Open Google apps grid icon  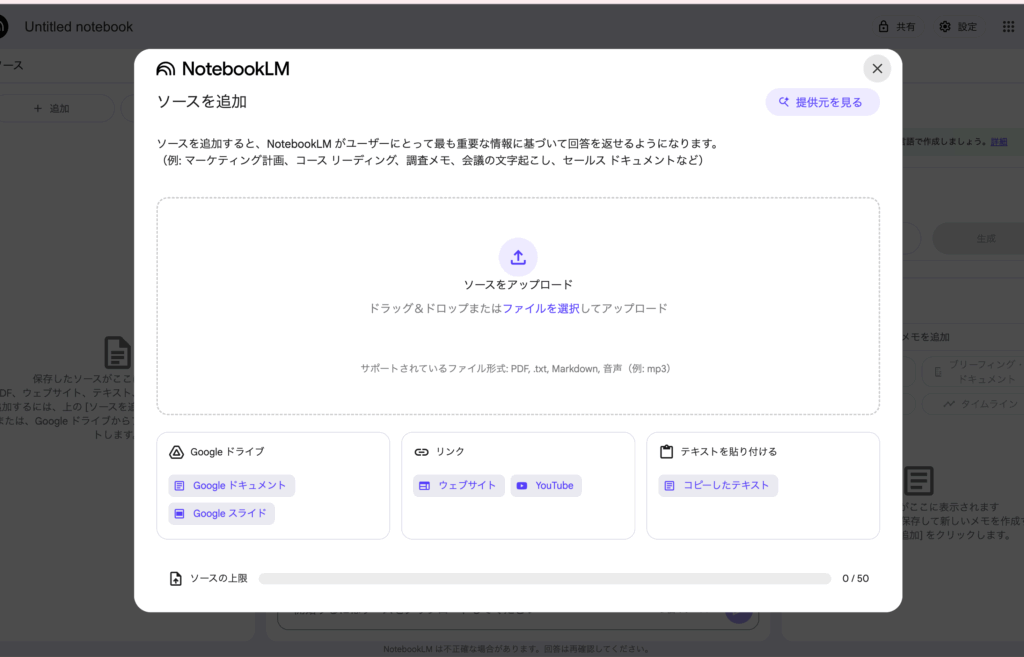pos(1008,27)
